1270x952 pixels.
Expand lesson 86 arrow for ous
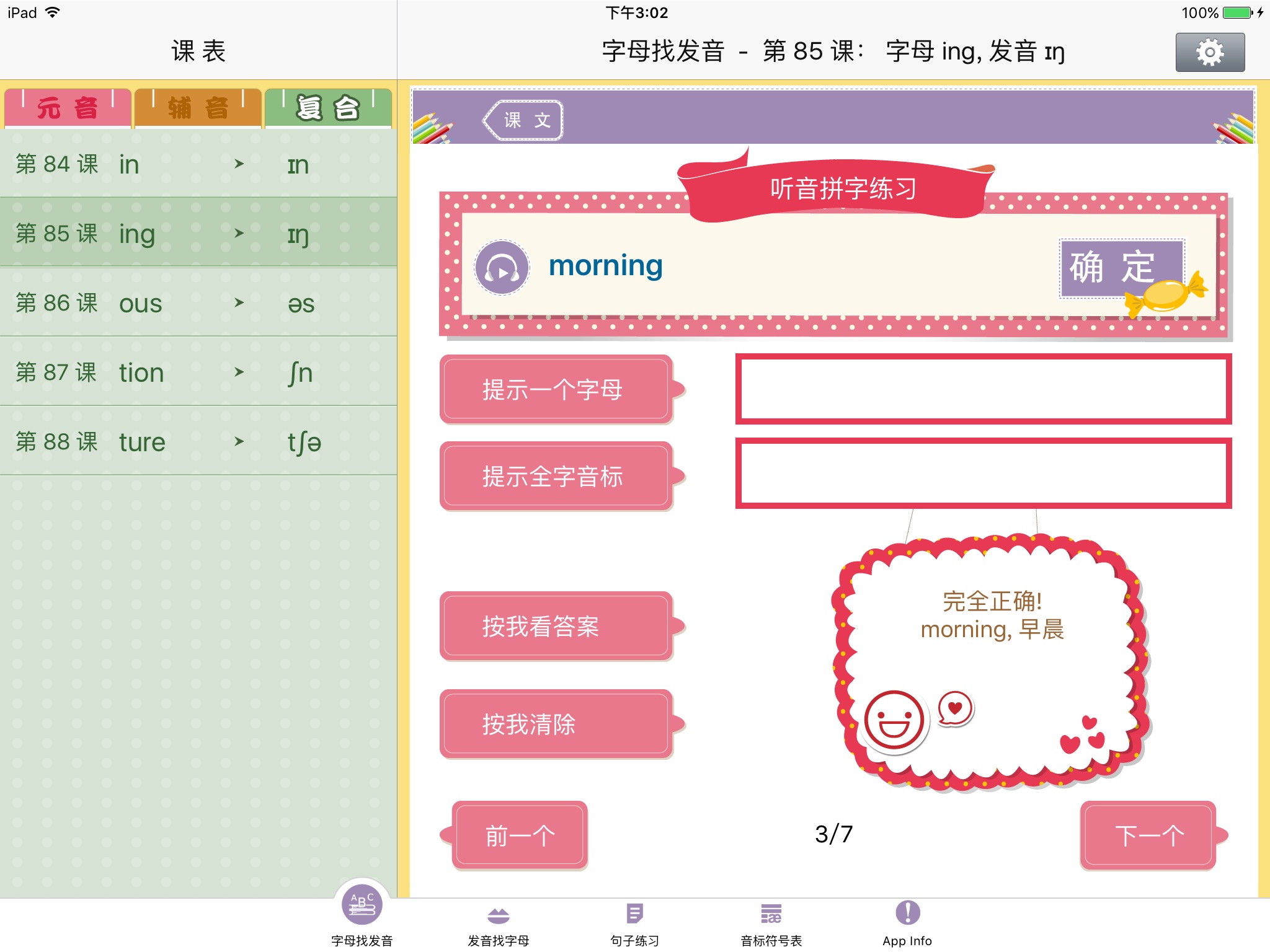coord(239,303)
